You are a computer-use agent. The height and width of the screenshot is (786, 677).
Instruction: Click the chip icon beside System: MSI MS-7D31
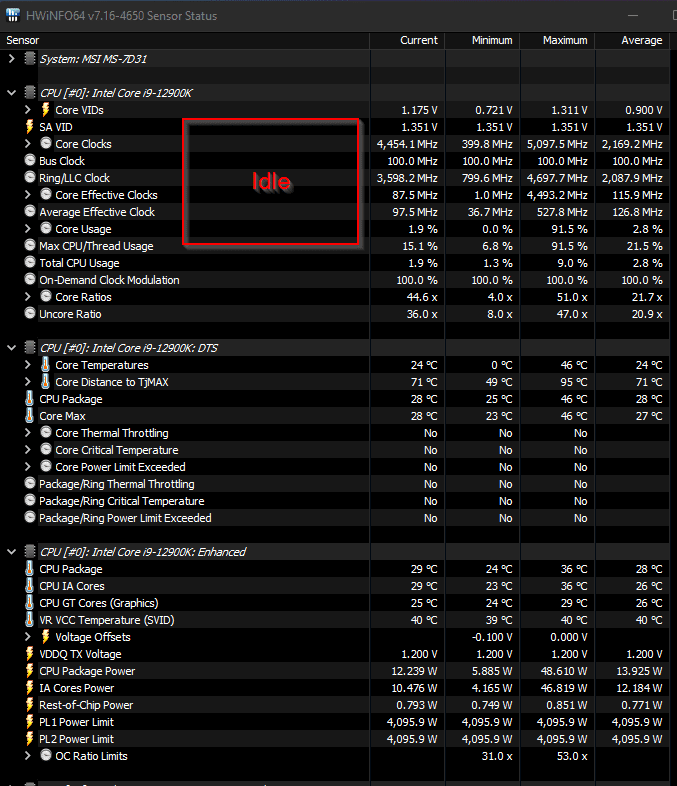tap(30, 59)
